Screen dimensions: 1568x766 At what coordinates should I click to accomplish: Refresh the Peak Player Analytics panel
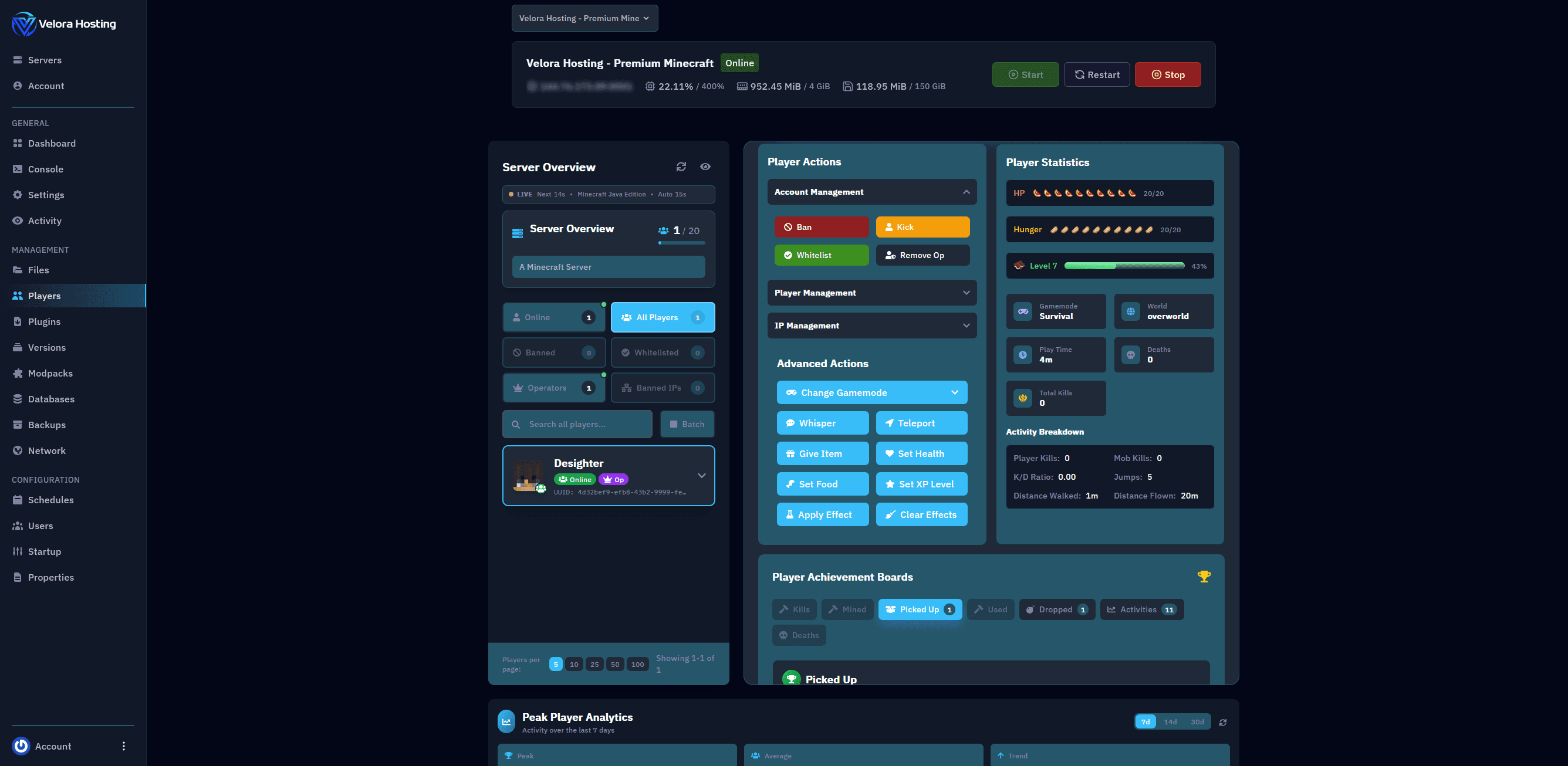[x=1222, y=722]
